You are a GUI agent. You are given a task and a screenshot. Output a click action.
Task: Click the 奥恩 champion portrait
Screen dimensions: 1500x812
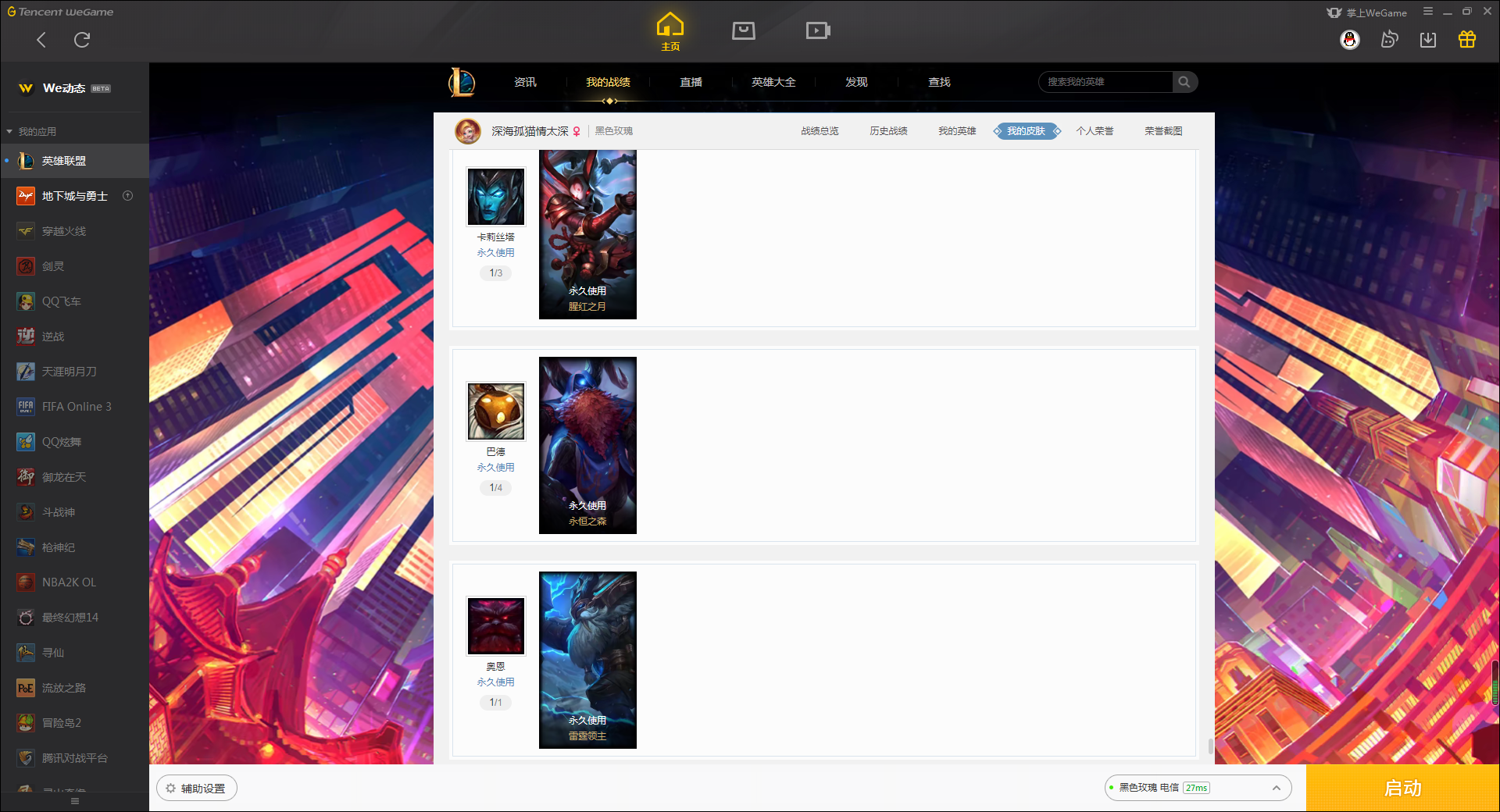pyautogui.click(x=496, y=626)
